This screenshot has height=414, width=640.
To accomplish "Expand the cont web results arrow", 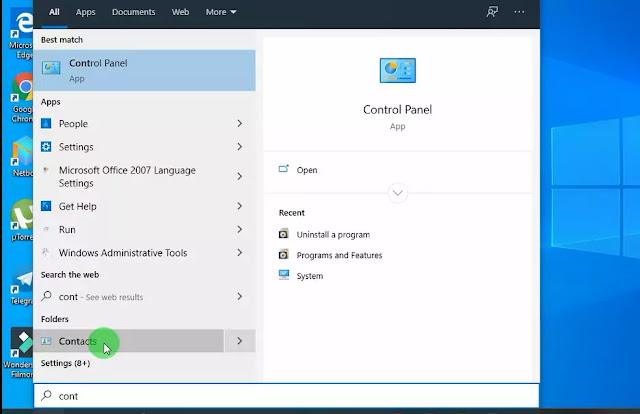I will [240, 296].
